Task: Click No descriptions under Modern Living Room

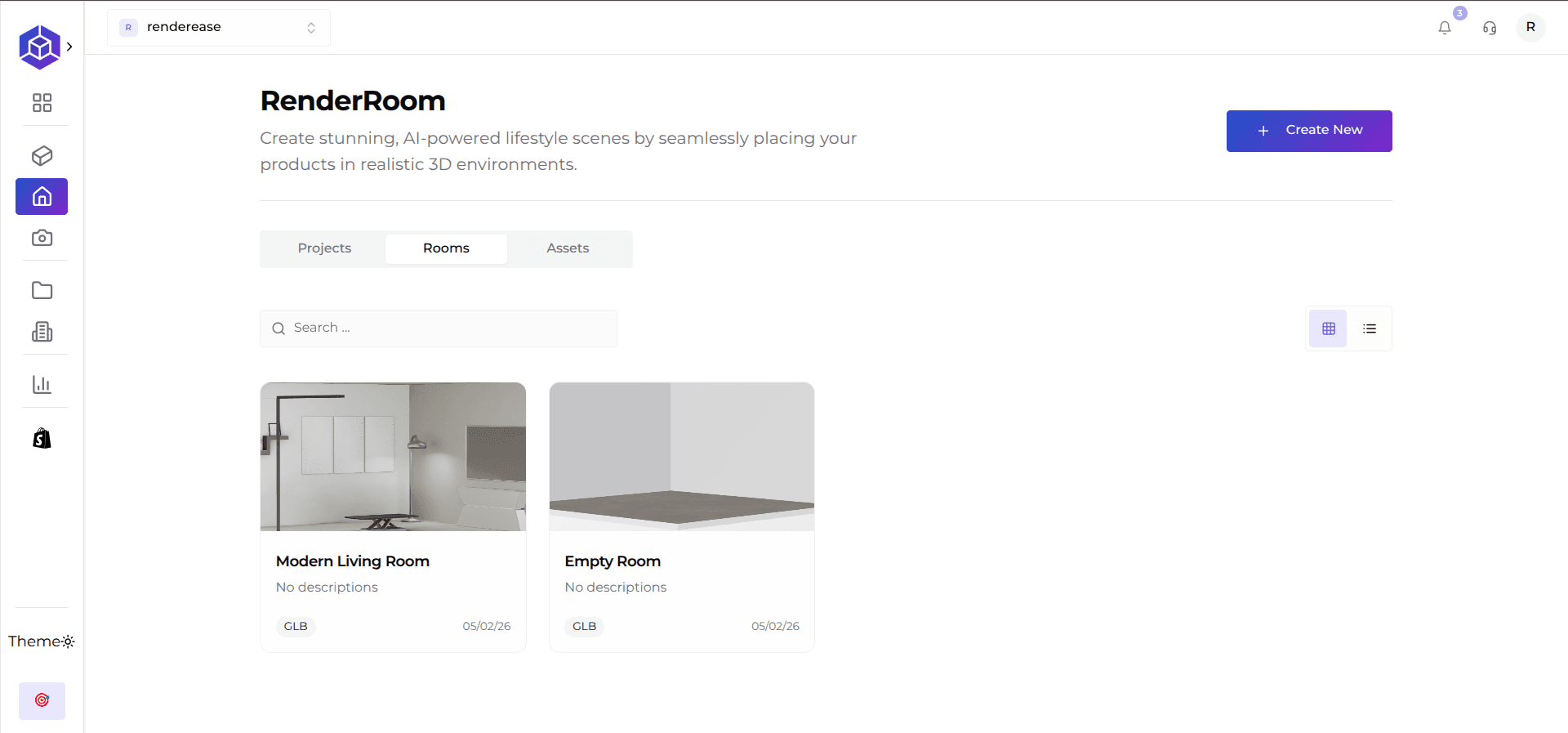Action: pyautogui.click(x=327, y=588)
